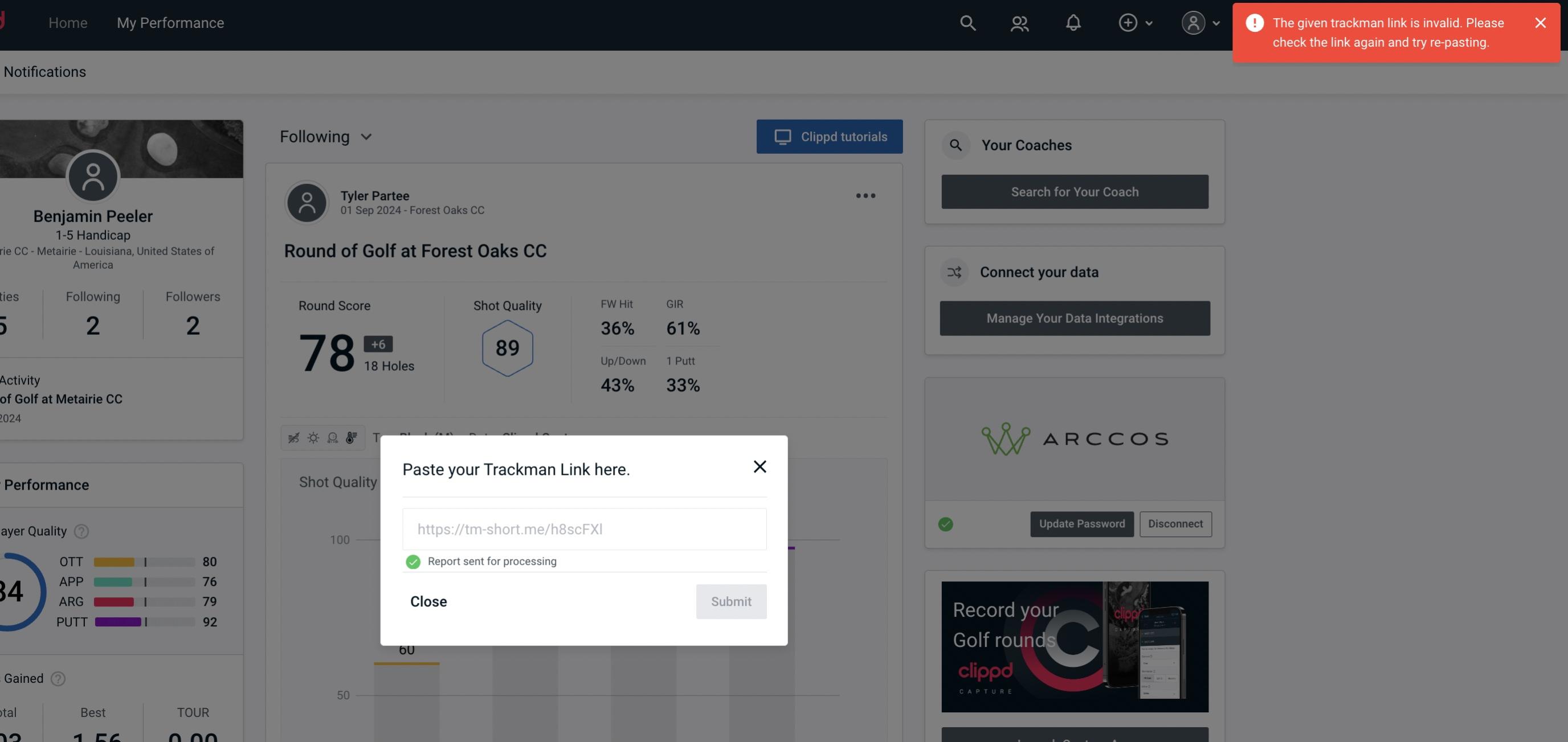This screenshot has height=742, width=1568.
Task: Click the Search for Your Coach button
Action: [x=1074, y=192]
